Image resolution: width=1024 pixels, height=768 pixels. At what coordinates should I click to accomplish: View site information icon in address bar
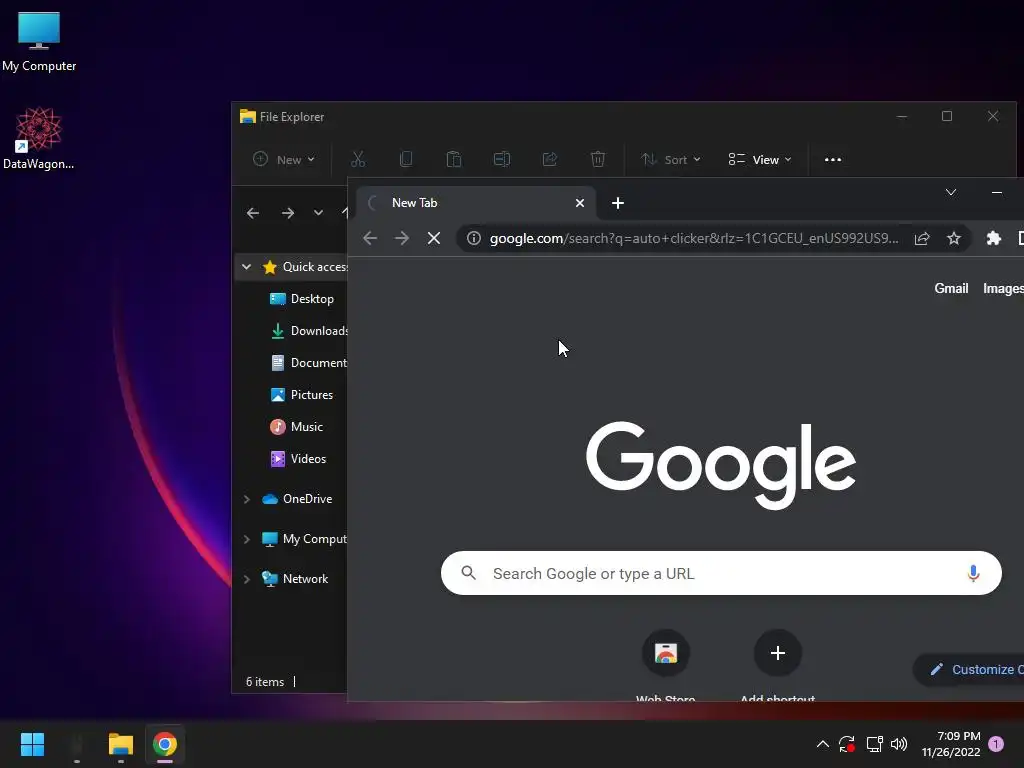474,238
